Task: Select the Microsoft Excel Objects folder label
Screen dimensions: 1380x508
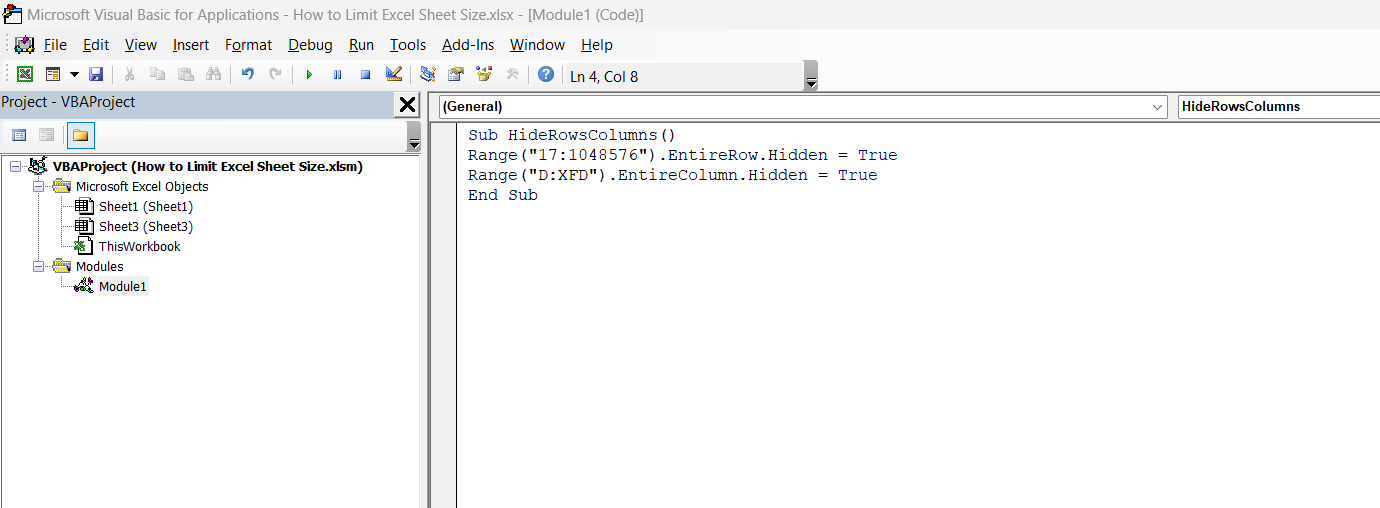Action: click(142, 187)
